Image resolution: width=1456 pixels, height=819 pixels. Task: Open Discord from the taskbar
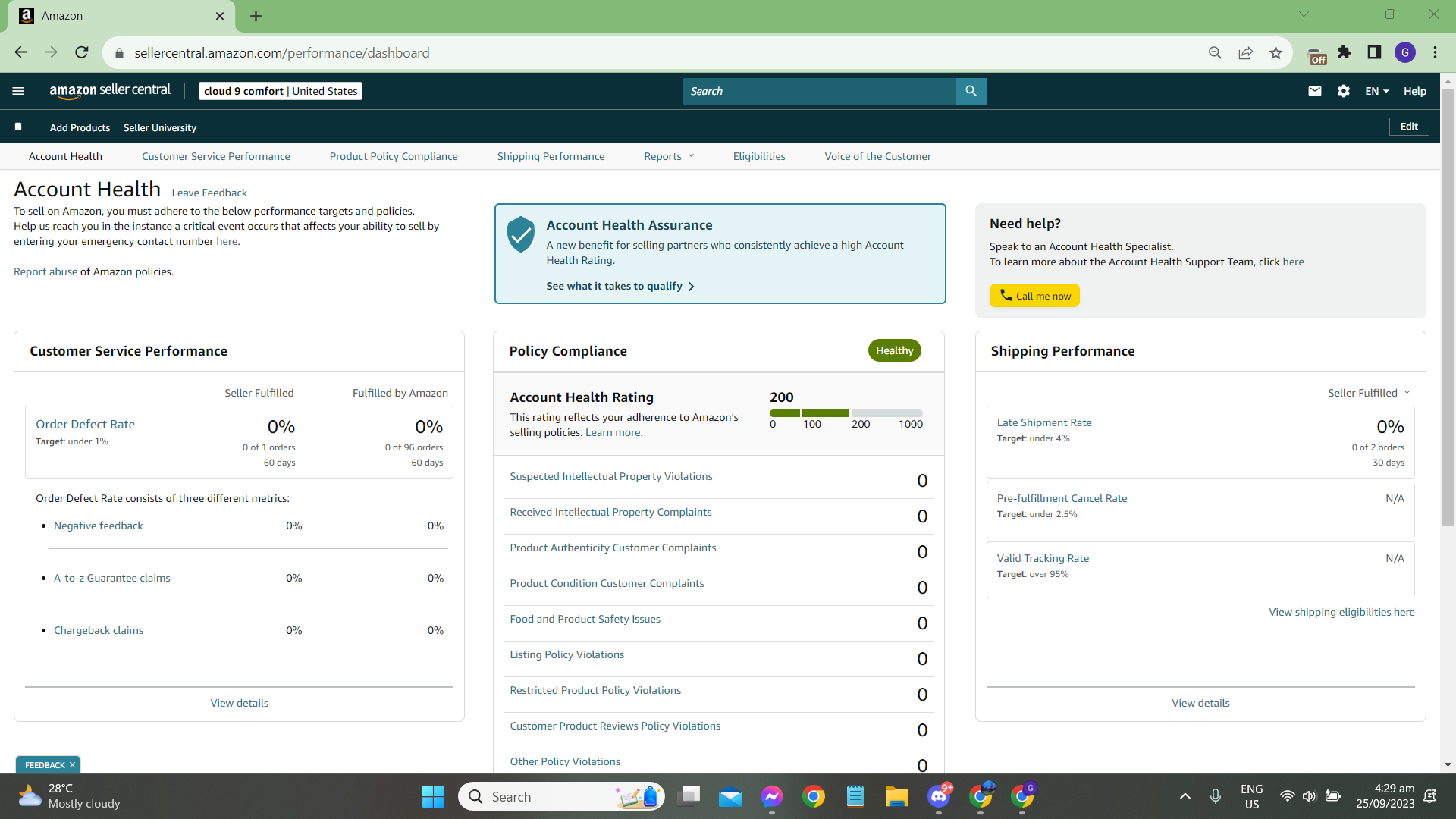pos(939,796)
